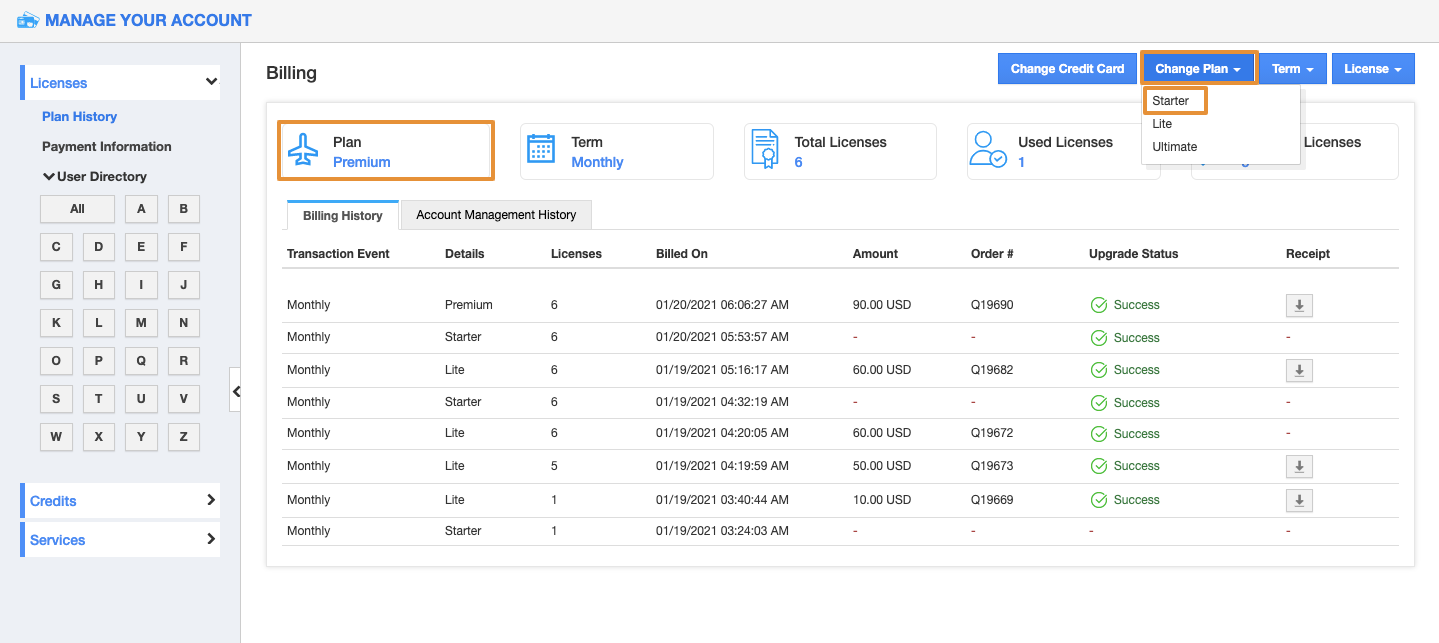Switch to Account Management History tab
1439x643 pixels.
pos(496,215)
